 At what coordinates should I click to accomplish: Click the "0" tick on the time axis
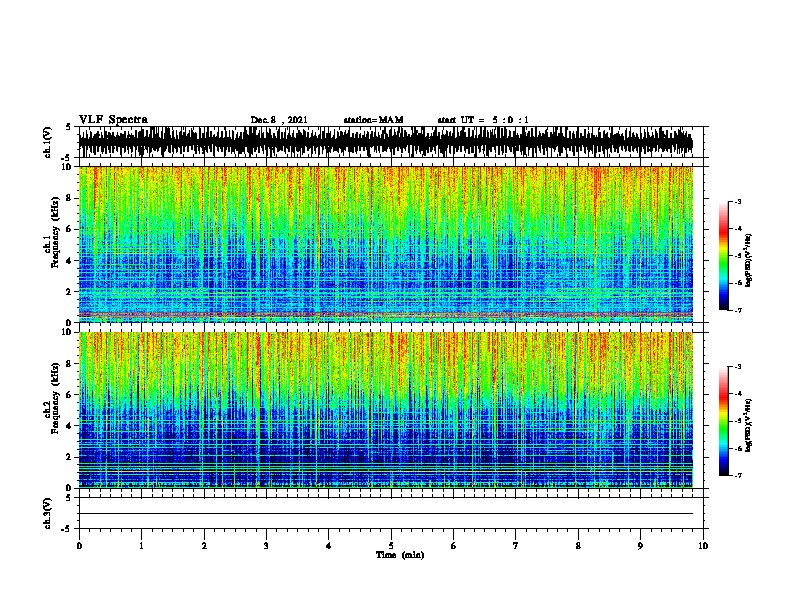click(79, 546)
